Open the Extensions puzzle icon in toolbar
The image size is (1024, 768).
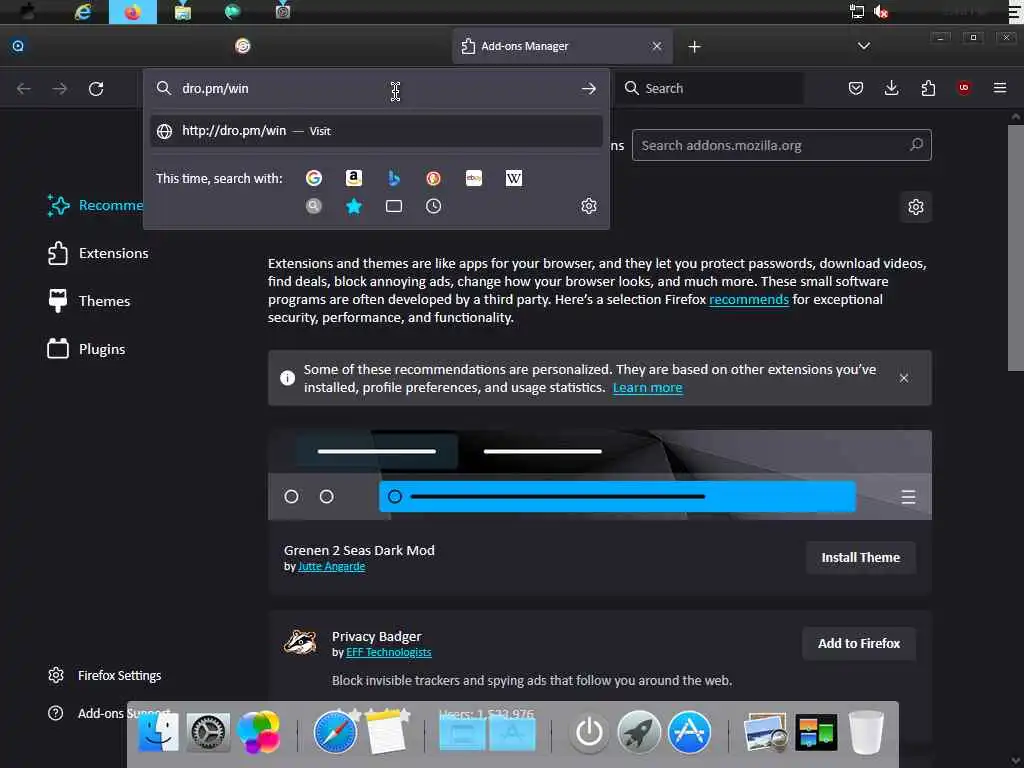pyautogui.click(x=928, y=88)
